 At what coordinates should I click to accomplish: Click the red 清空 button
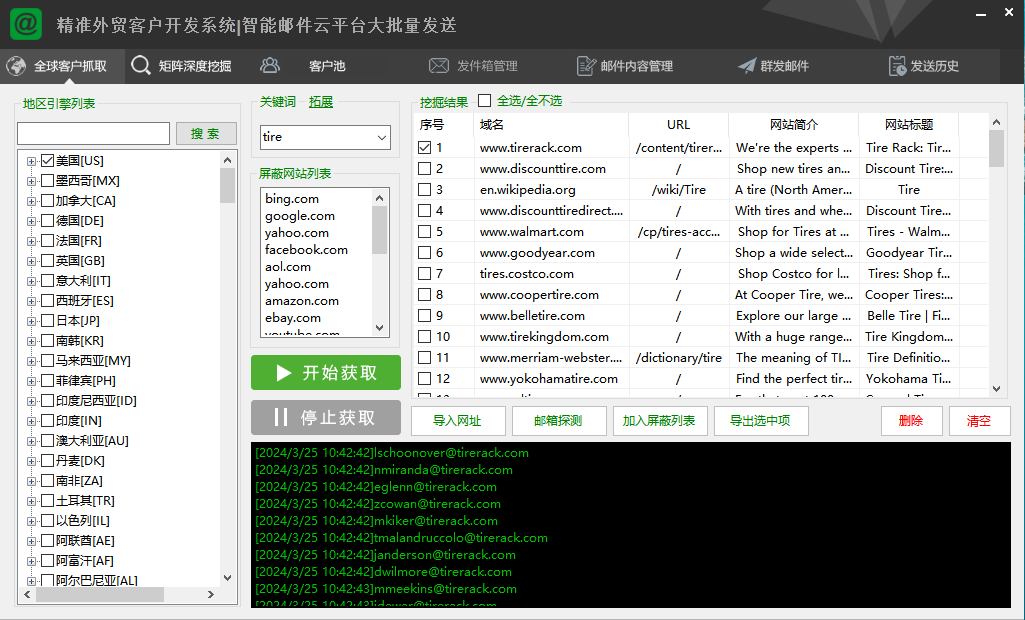979,421
